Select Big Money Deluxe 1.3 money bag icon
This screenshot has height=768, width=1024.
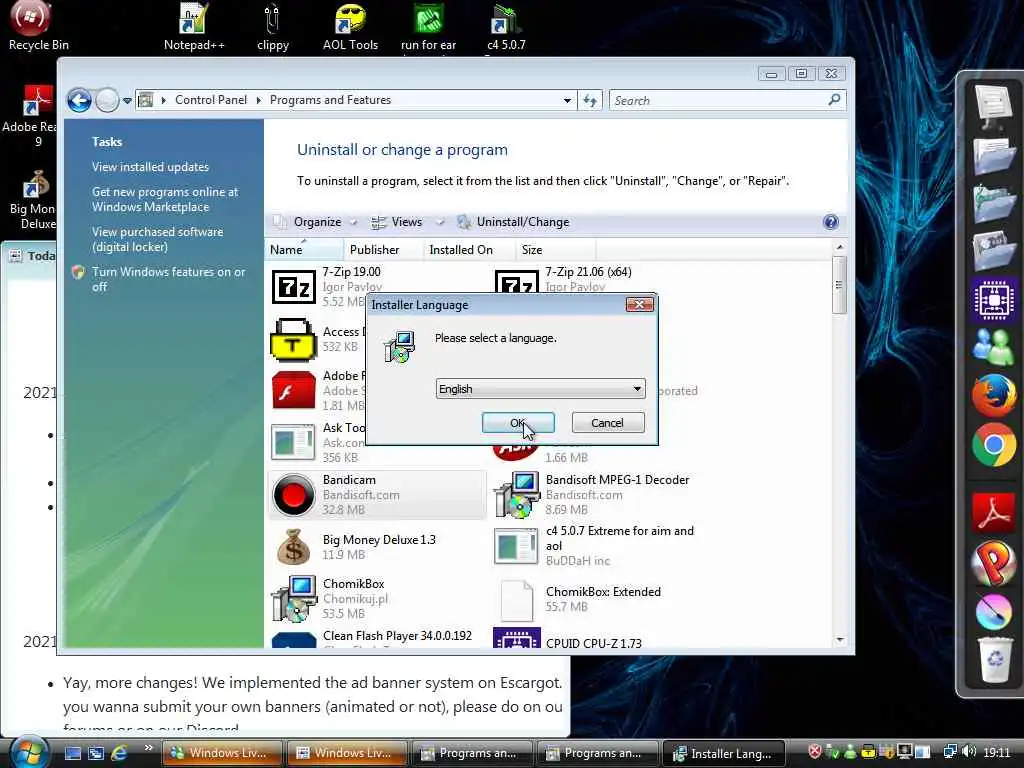pyautogui.click(x=293, y=547)
